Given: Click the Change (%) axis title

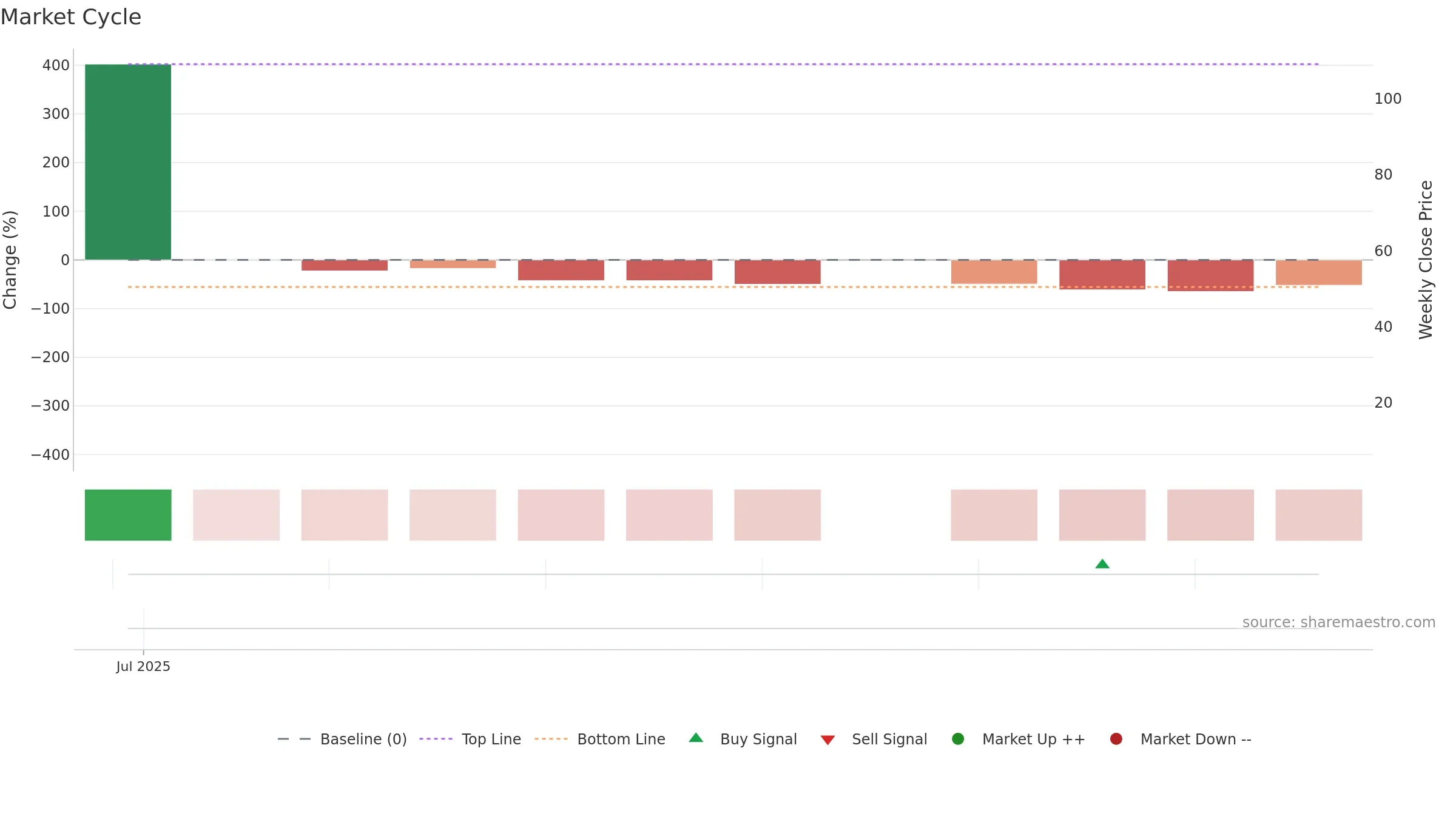Looking at the screenshot, I should 10,260.
